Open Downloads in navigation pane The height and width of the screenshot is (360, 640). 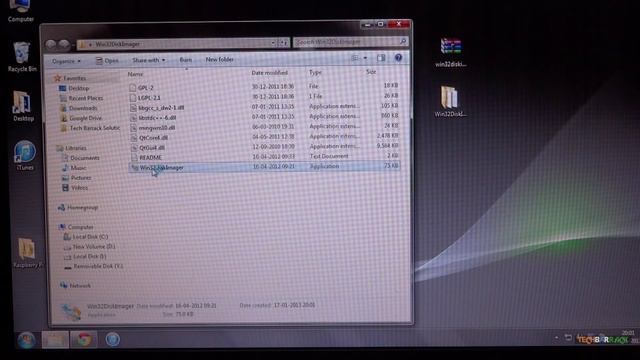pos(79,108)
